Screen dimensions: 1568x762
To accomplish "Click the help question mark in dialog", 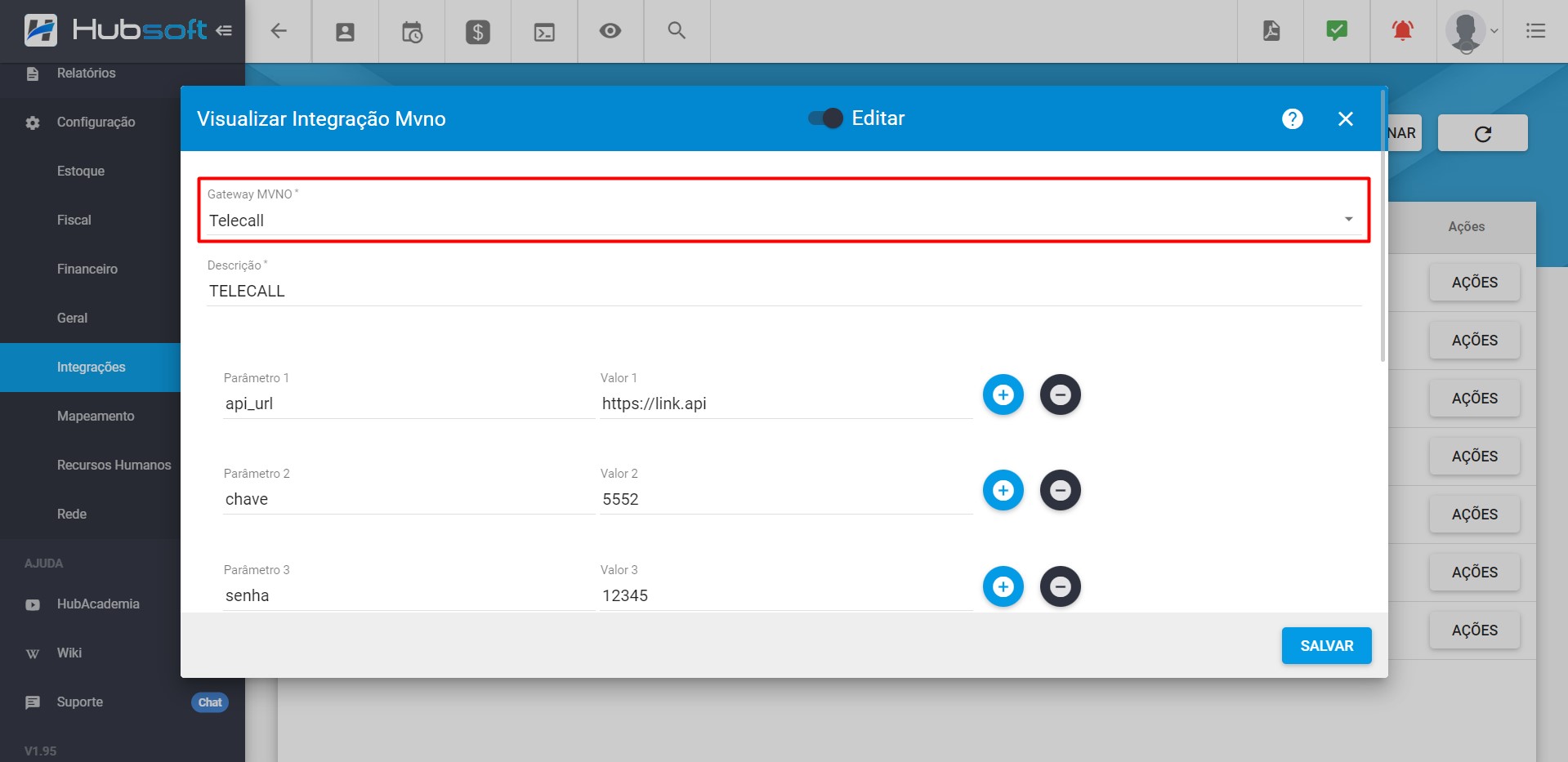I will 1292,119.
